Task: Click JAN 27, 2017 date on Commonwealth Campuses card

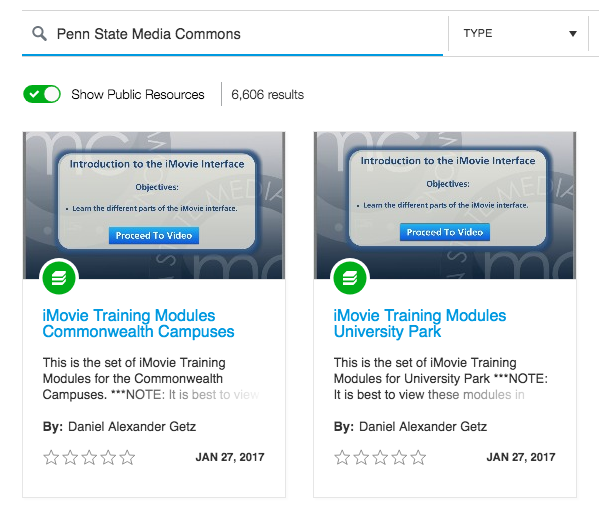Action: point(230,457)
